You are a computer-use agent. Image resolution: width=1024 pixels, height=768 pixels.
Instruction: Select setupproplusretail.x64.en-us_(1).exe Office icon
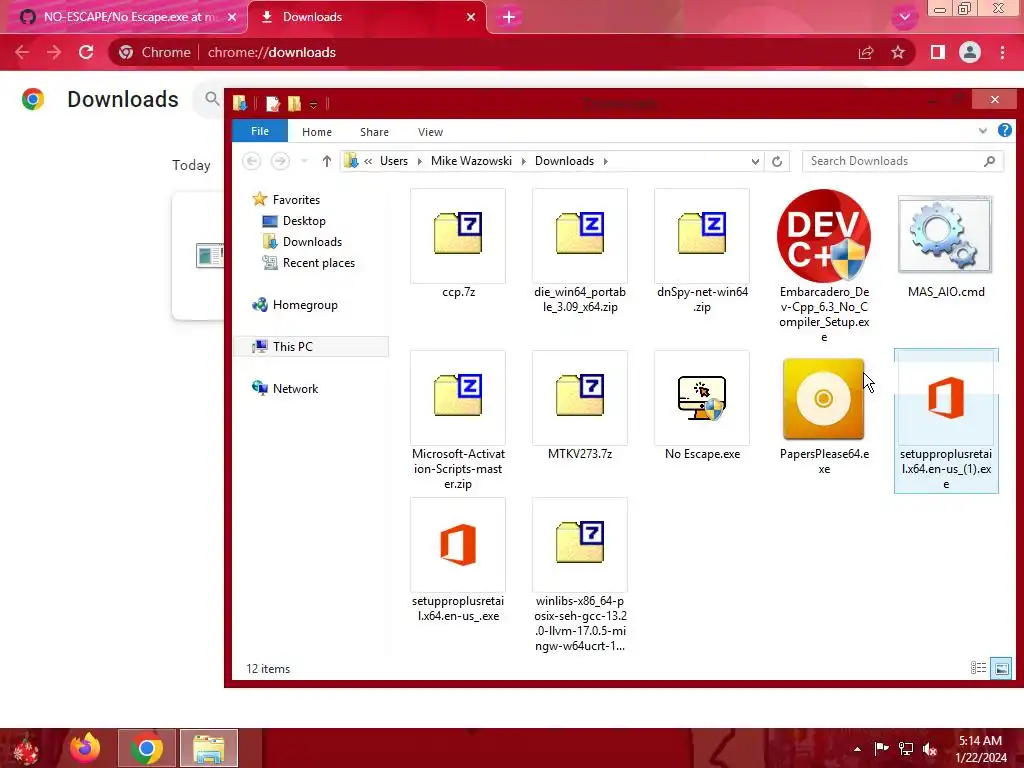[x=946, y=398]
